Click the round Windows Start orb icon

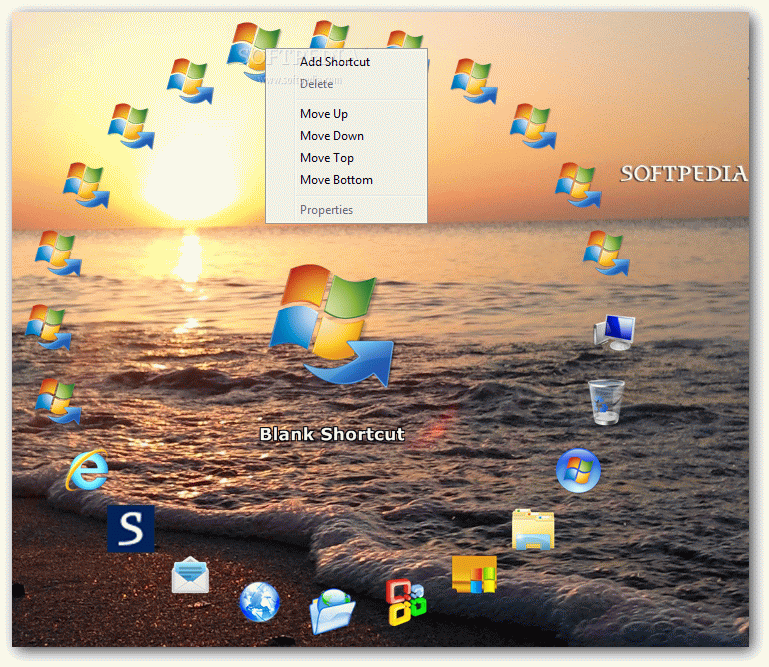[578, 470]
